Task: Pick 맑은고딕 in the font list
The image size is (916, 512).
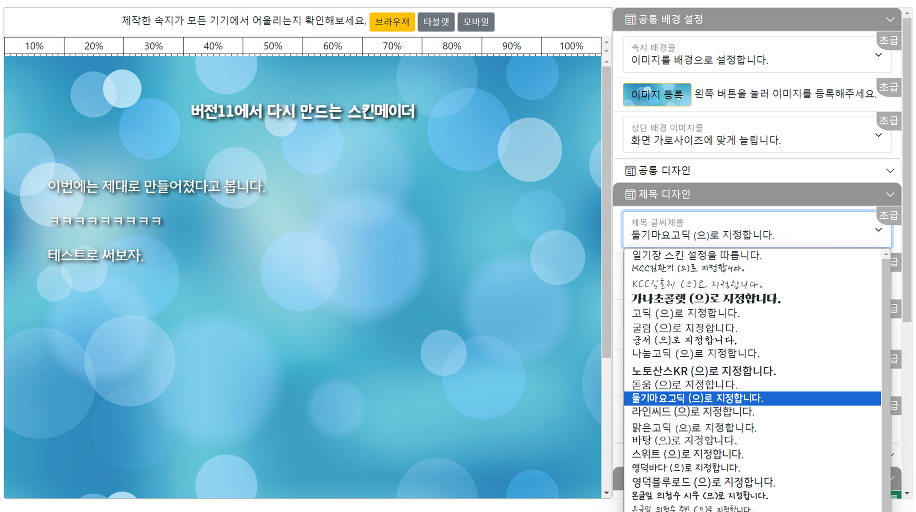Action: 694,427
